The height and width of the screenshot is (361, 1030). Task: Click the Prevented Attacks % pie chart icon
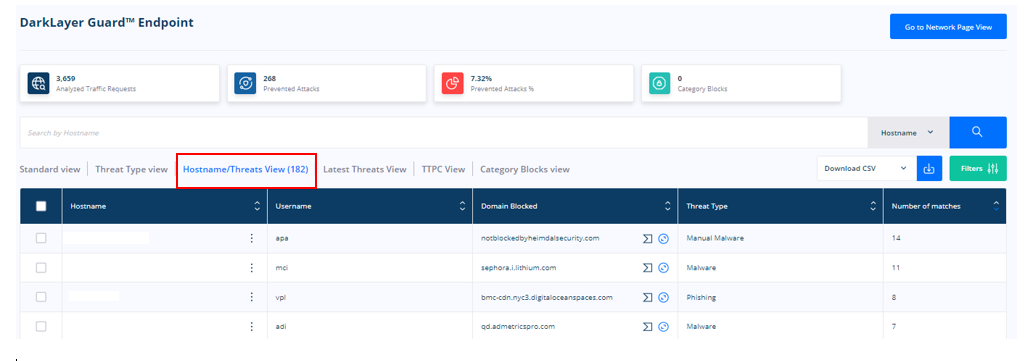click(452, 83)
